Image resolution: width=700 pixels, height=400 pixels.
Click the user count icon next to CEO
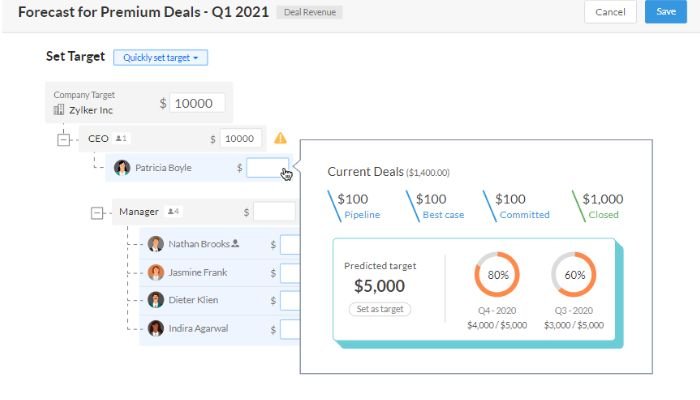(x=121, y=138)
